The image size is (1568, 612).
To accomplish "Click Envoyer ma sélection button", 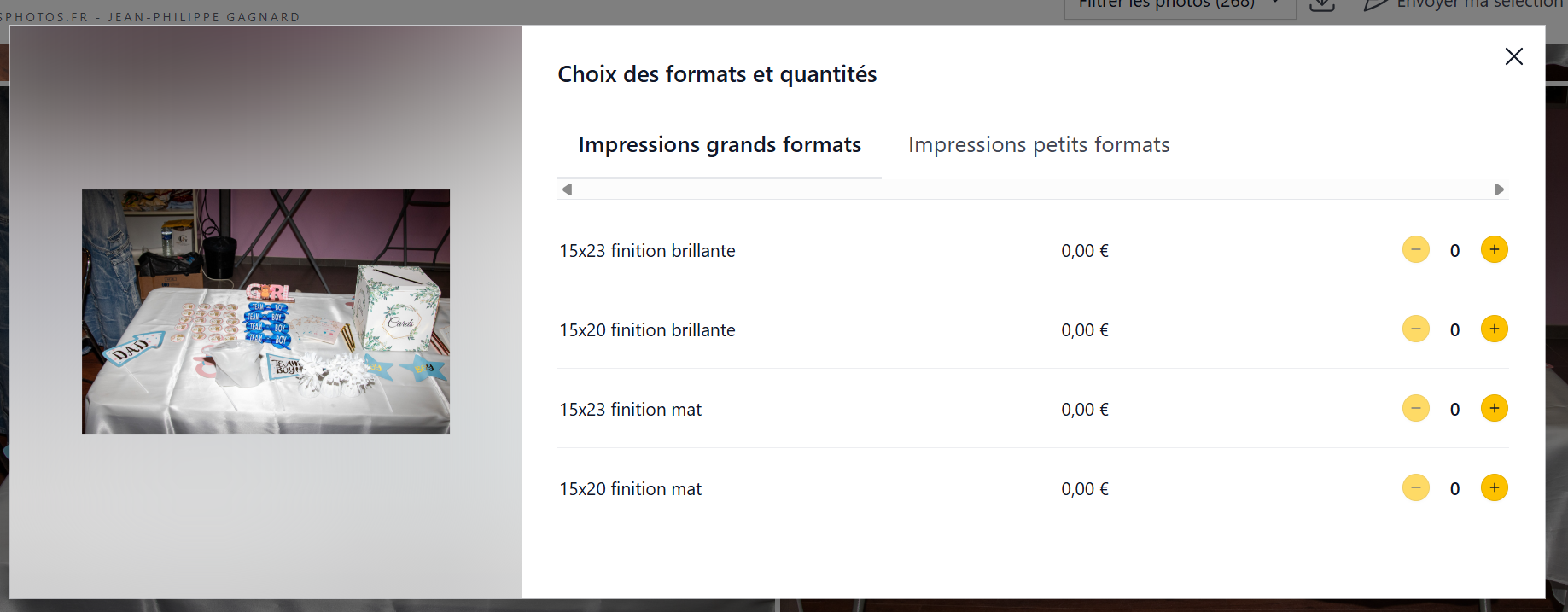I will point(1464,5).
